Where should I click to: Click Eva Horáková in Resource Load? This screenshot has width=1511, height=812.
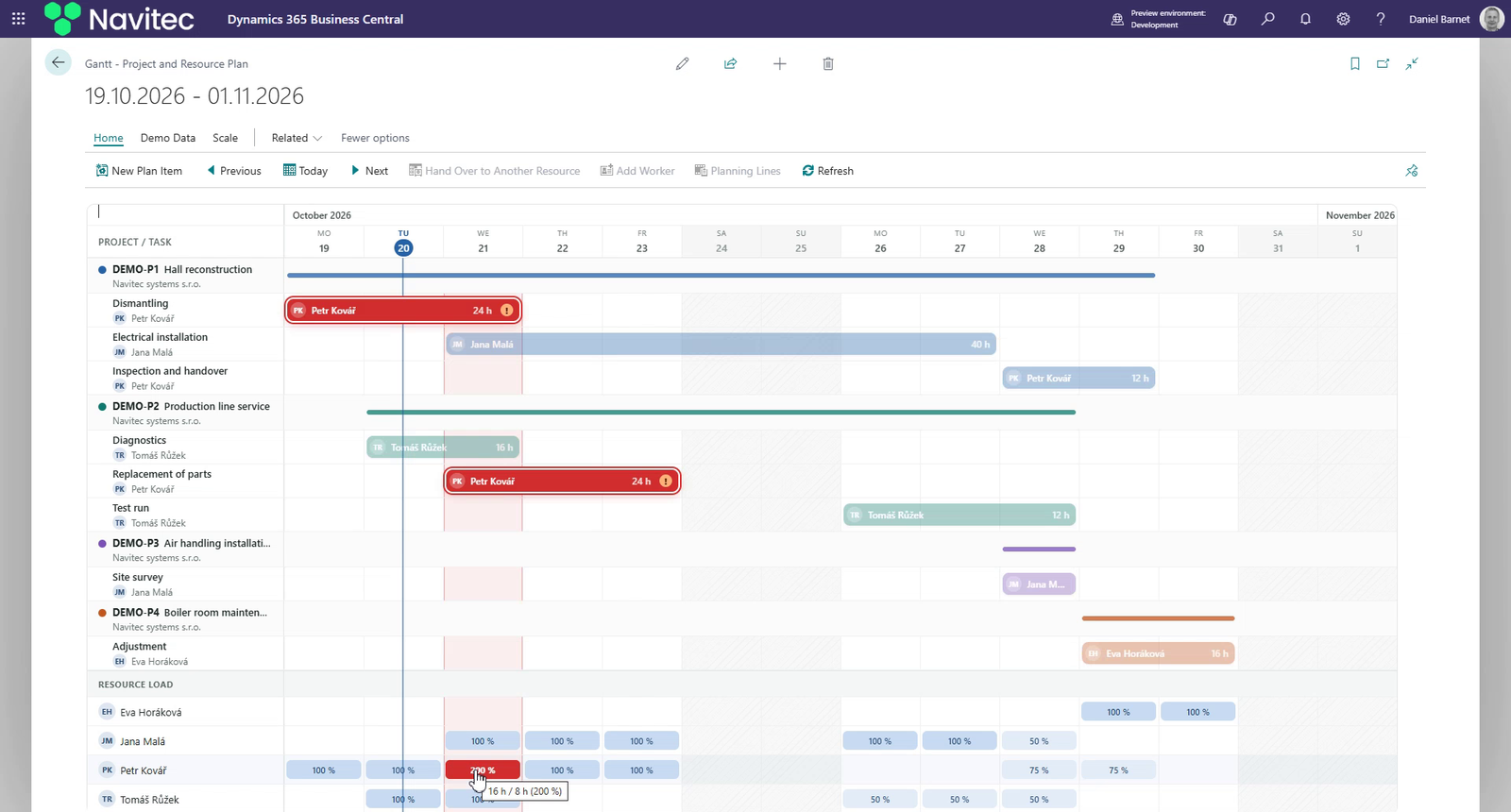(151, 713)
